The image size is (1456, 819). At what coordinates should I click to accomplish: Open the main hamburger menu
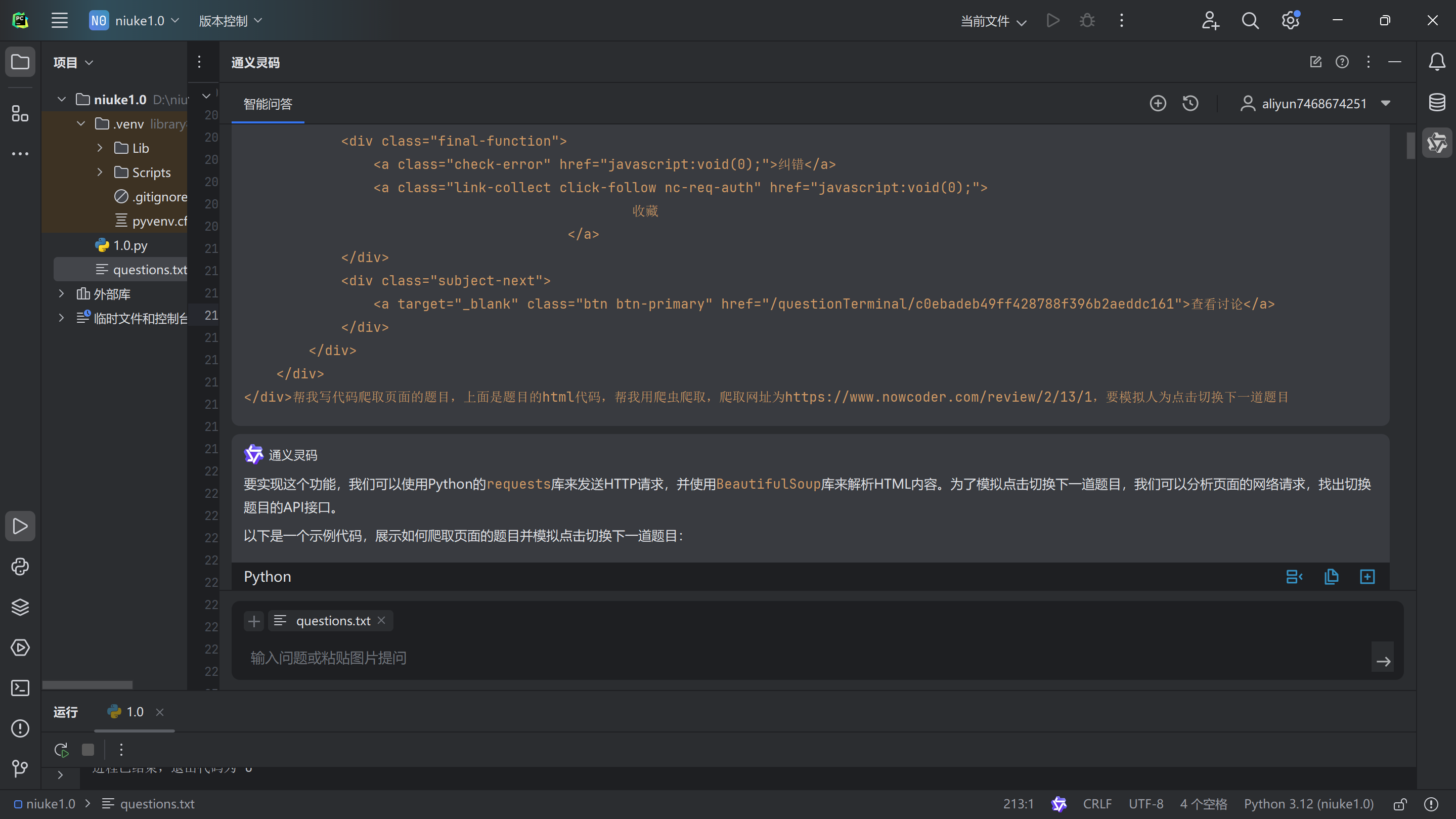59,21
